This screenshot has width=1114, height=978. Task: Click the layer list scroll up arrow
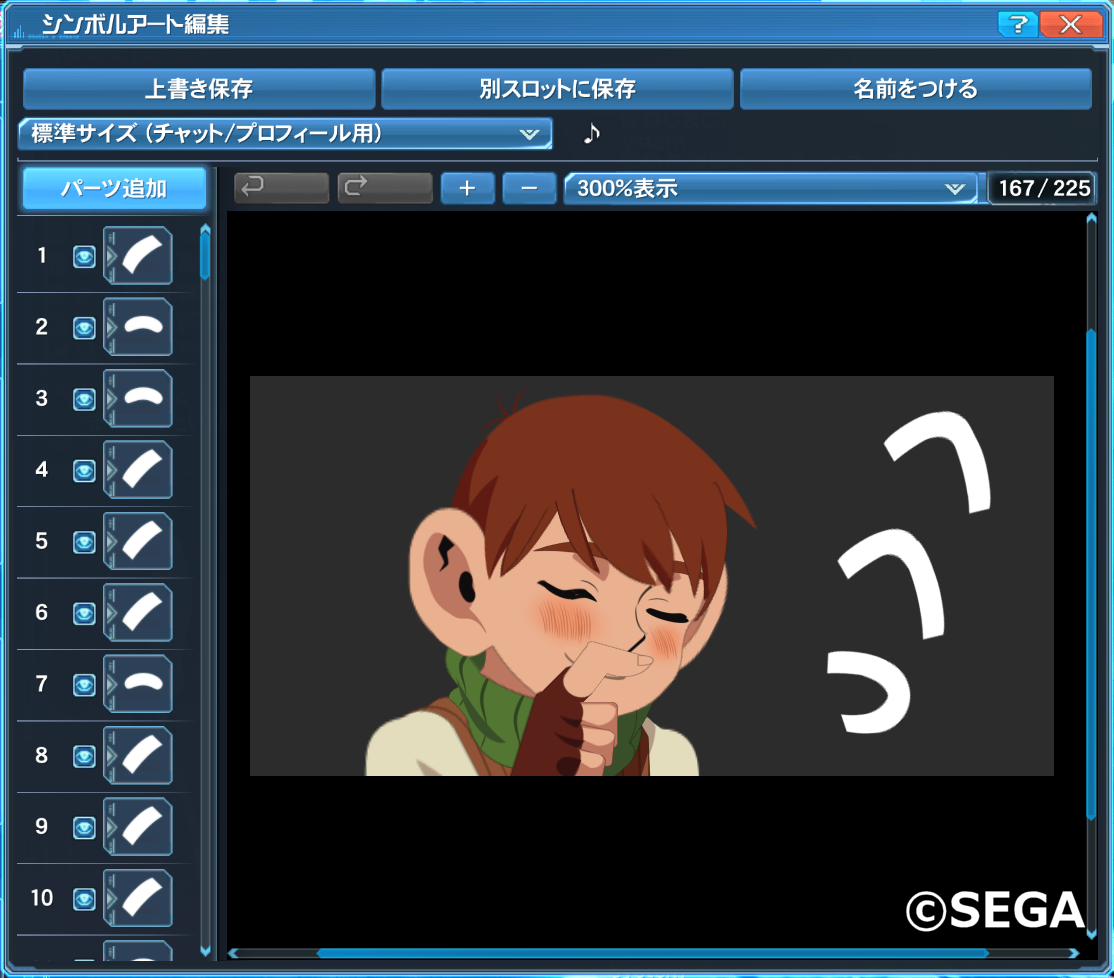[x=205, y=229]
